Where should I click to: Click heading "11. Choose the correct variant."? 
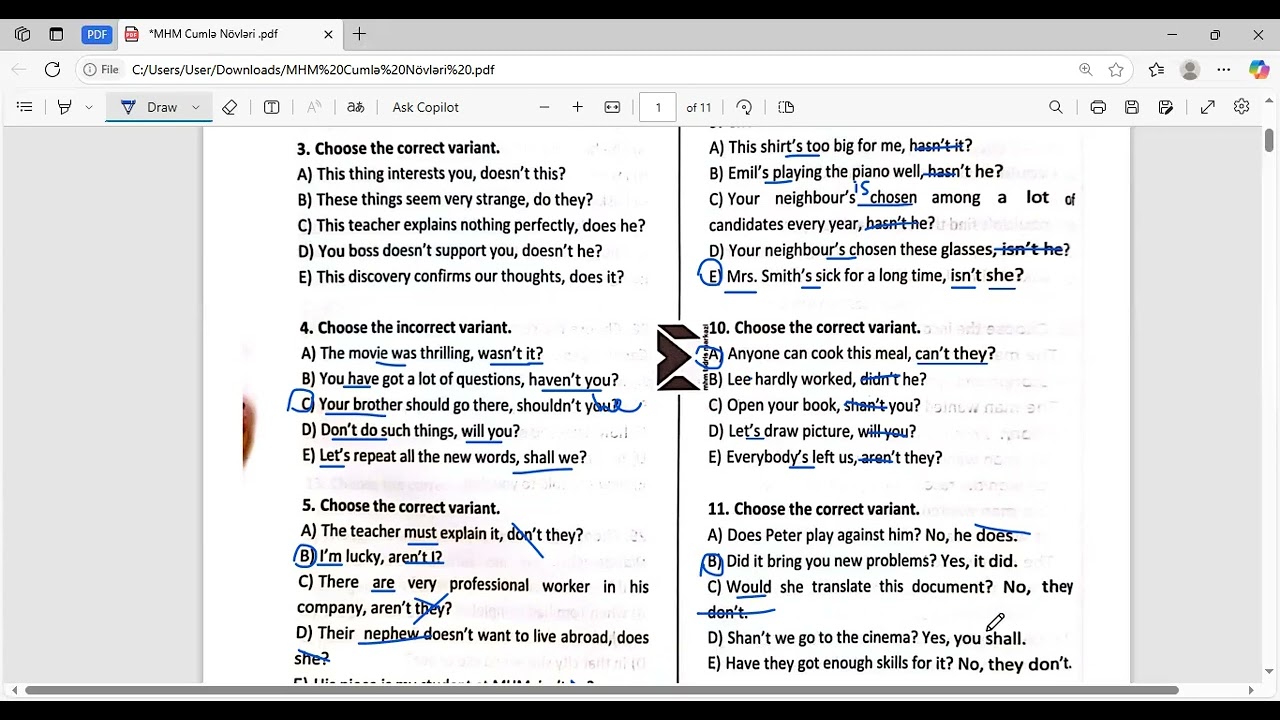point(813,509)
